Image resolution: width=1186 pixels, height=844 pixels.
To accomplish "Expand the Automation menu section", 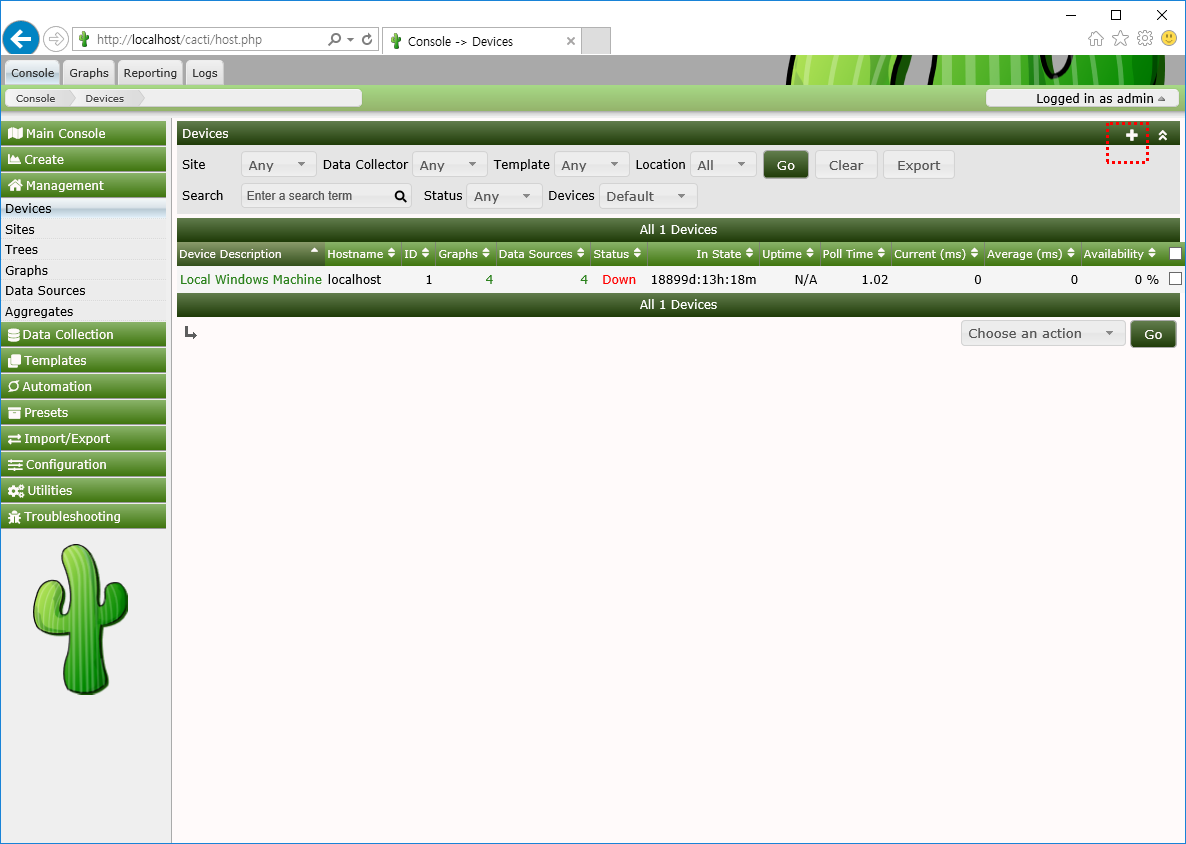I will [x=83, y=386].
